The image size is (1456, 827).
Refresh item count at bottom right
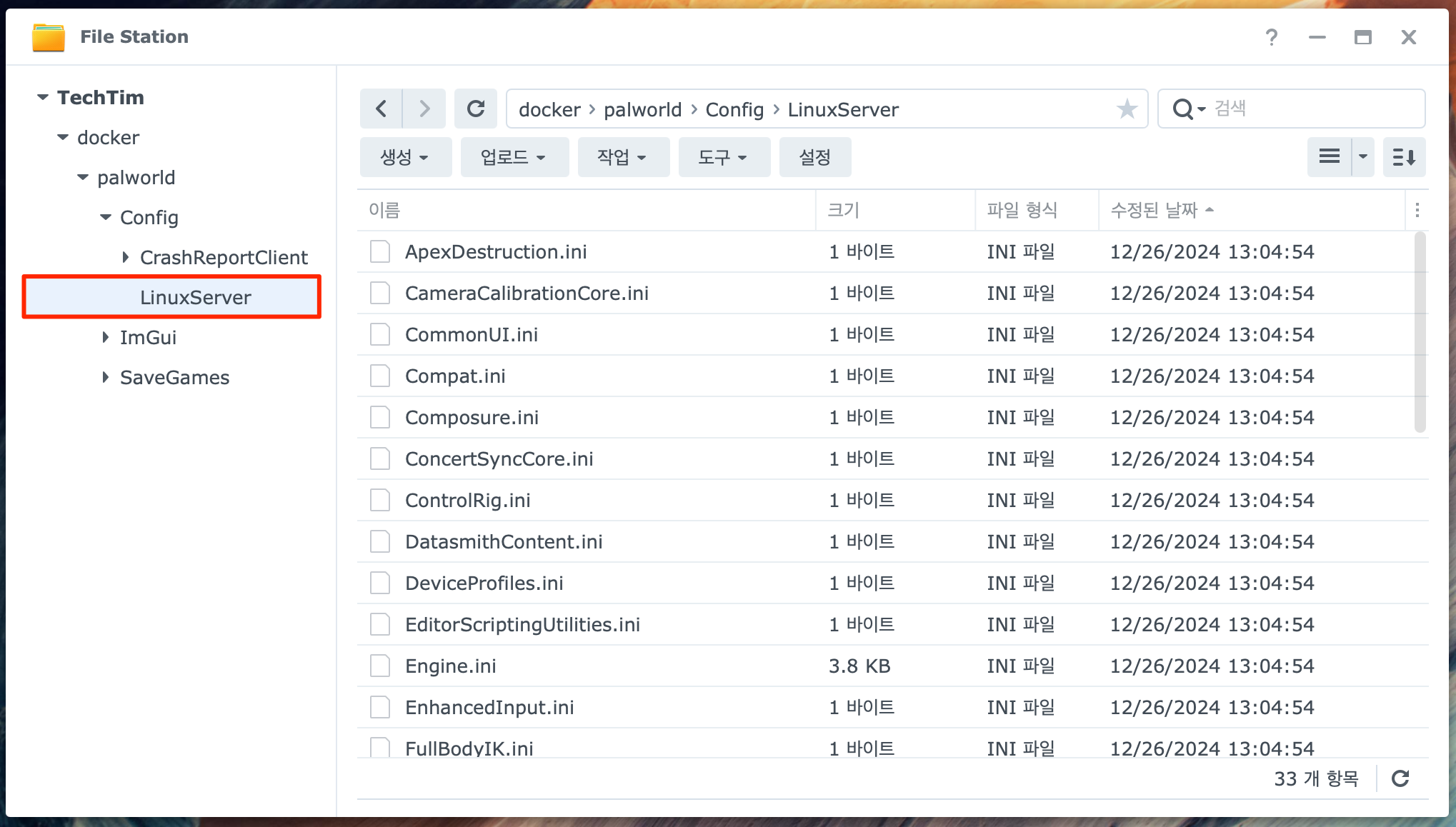point(1400,778)
